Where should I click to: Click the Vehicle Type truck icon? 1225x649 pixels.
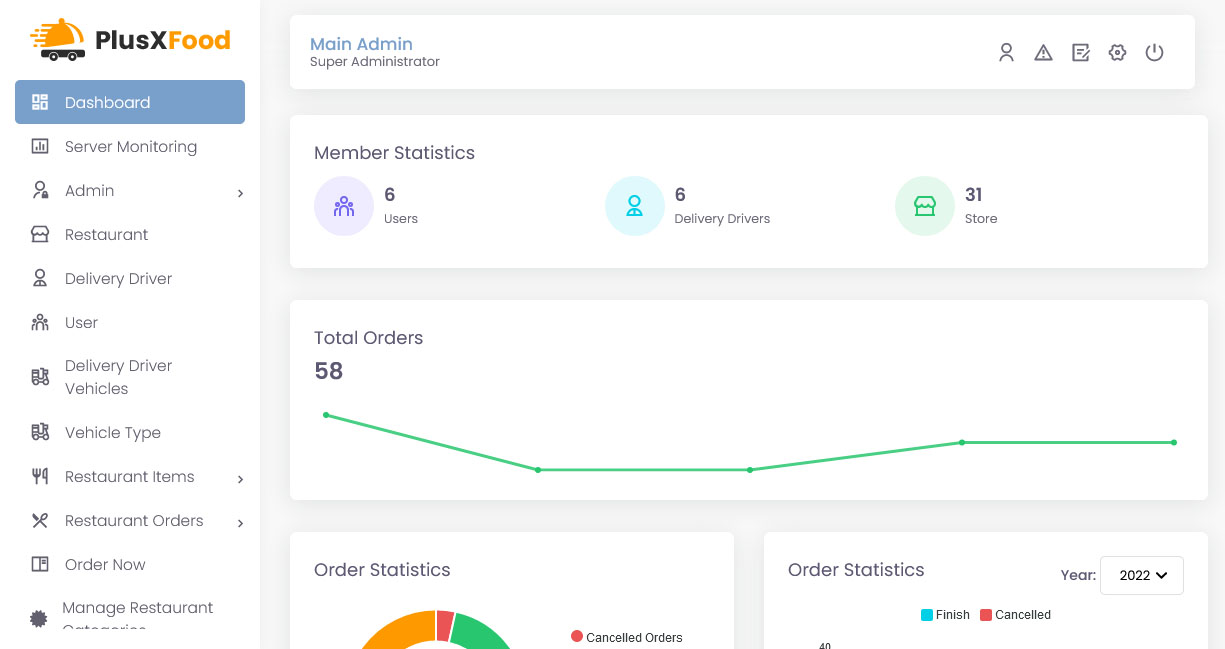pyautogui.click(x=40, y=432)
